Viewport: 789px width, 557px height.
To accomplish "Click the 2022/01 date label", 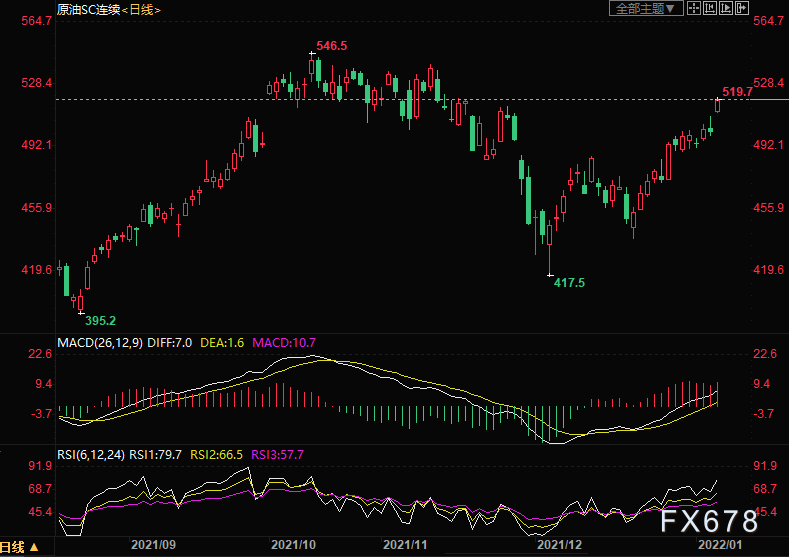I will coord(720,545).
